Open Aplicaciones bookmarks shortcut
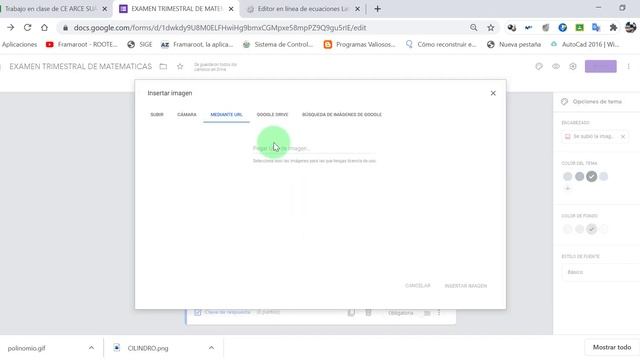Viewport: 640px width, 360px height. pos(19,44)
